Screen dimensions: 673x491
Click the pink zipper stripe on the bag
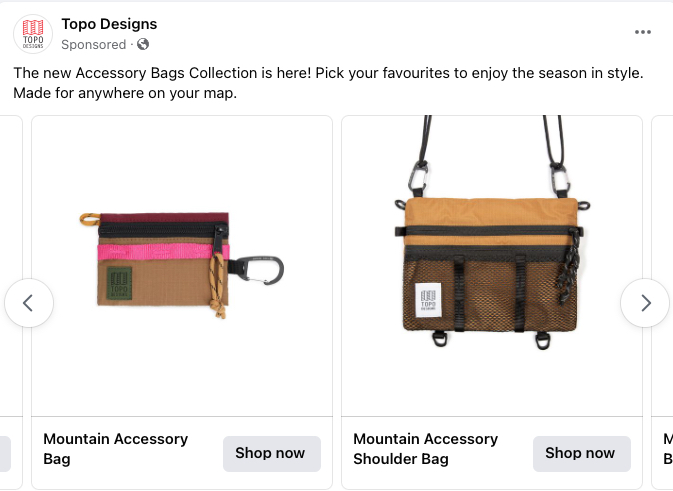(160, 251)
